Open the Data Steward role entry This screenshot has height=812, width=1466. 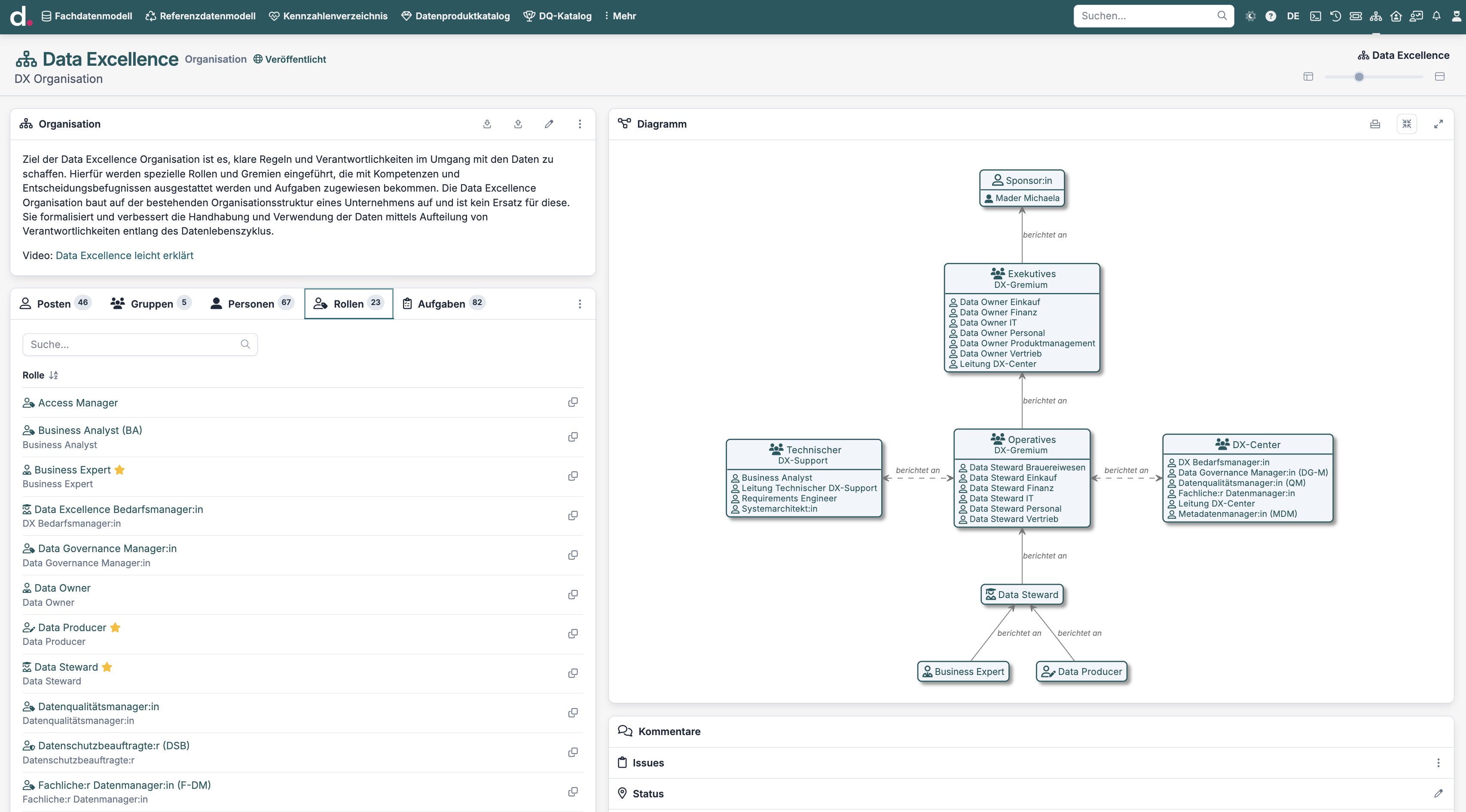(66, 667)
